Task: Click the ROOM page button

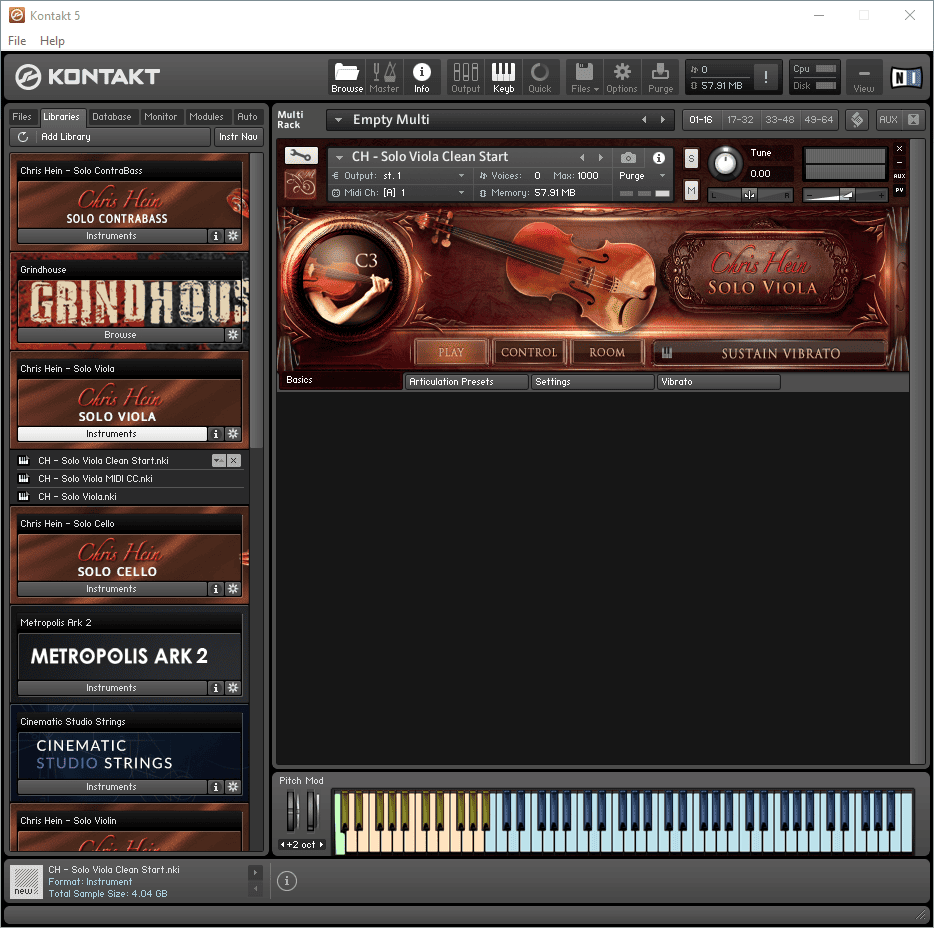Action: tap(607, 353)
